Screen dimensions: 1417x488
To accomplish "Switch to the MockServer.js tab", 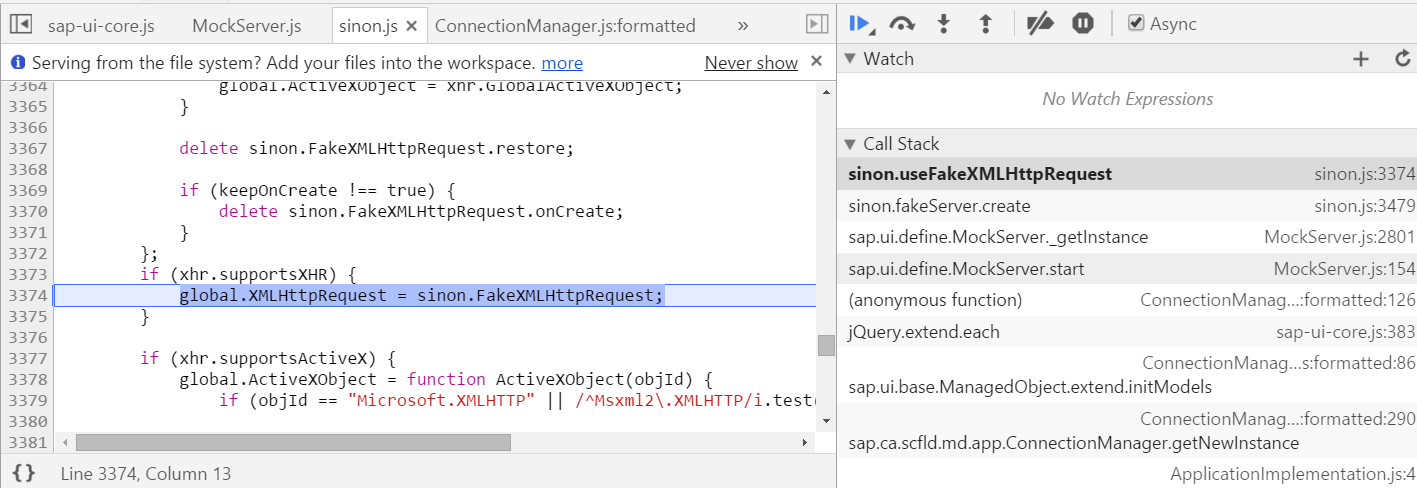I will pyautogui.click(x=246, y=25).
